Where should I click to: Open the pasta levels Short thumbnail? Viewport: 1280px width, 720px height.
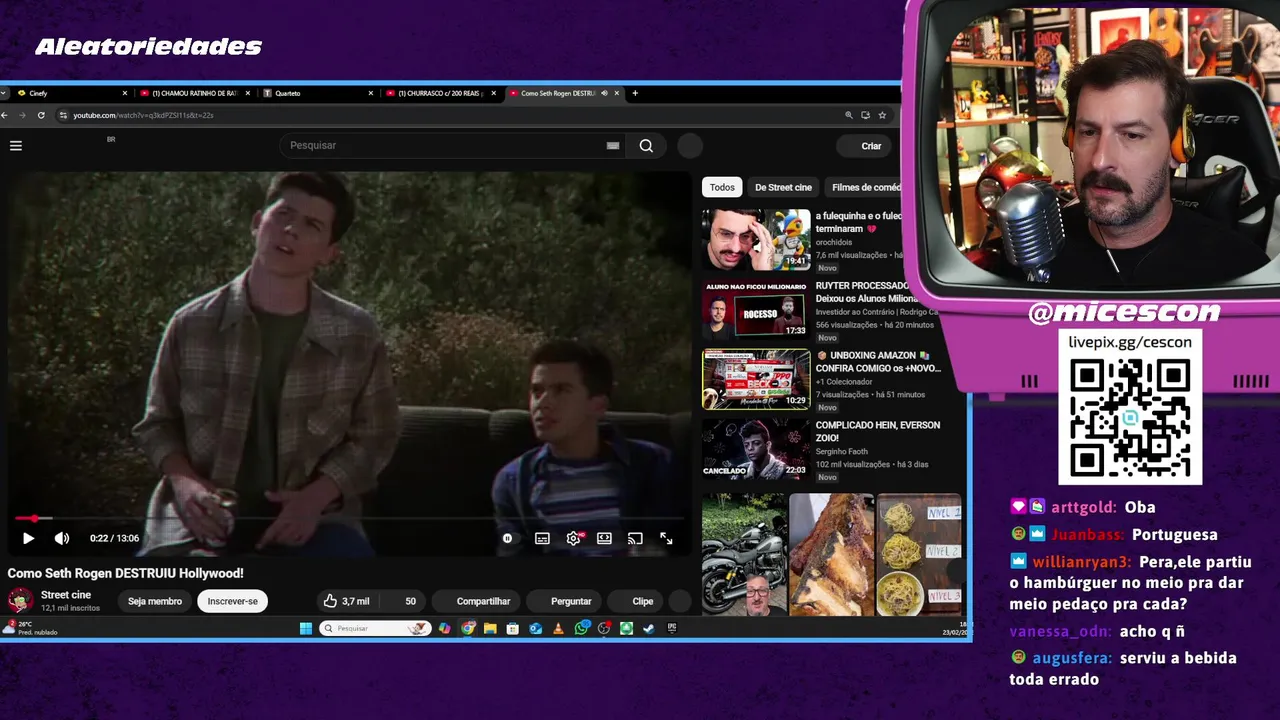[919, 554]
